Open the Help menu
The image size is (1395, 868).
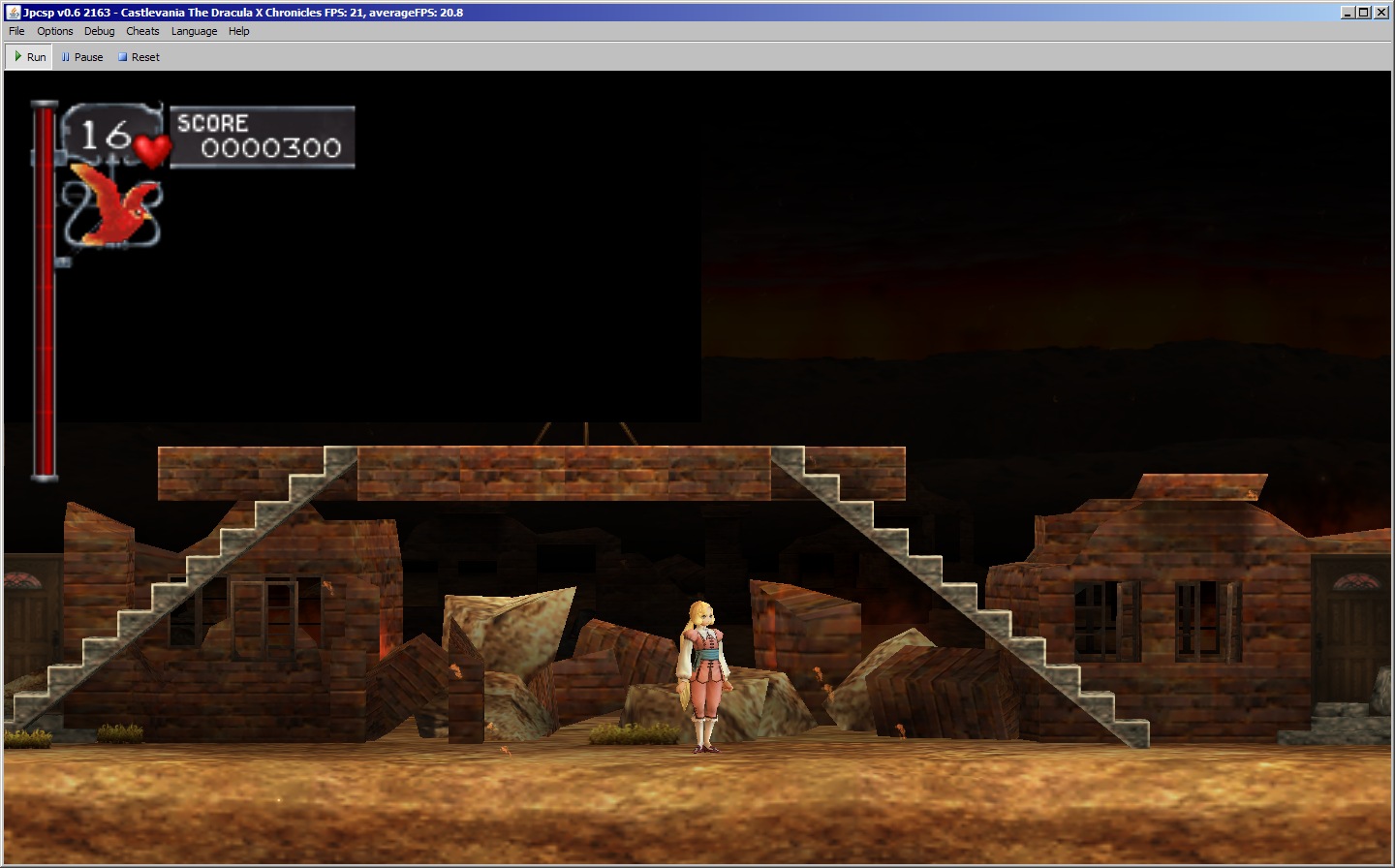point(239,31)
